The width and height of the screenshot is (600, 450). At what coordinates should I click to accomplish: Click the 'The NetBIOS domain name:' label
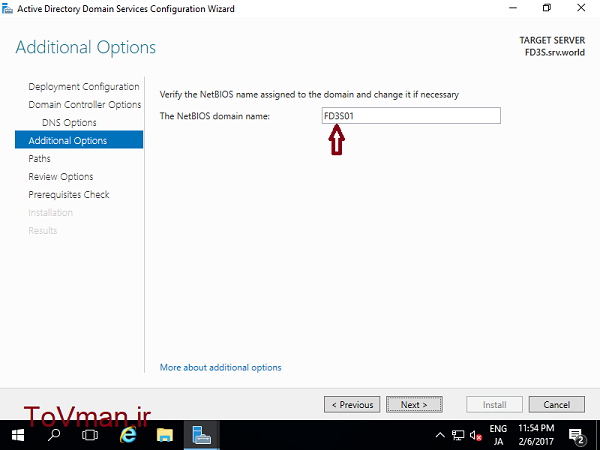[x=215, y=116]
